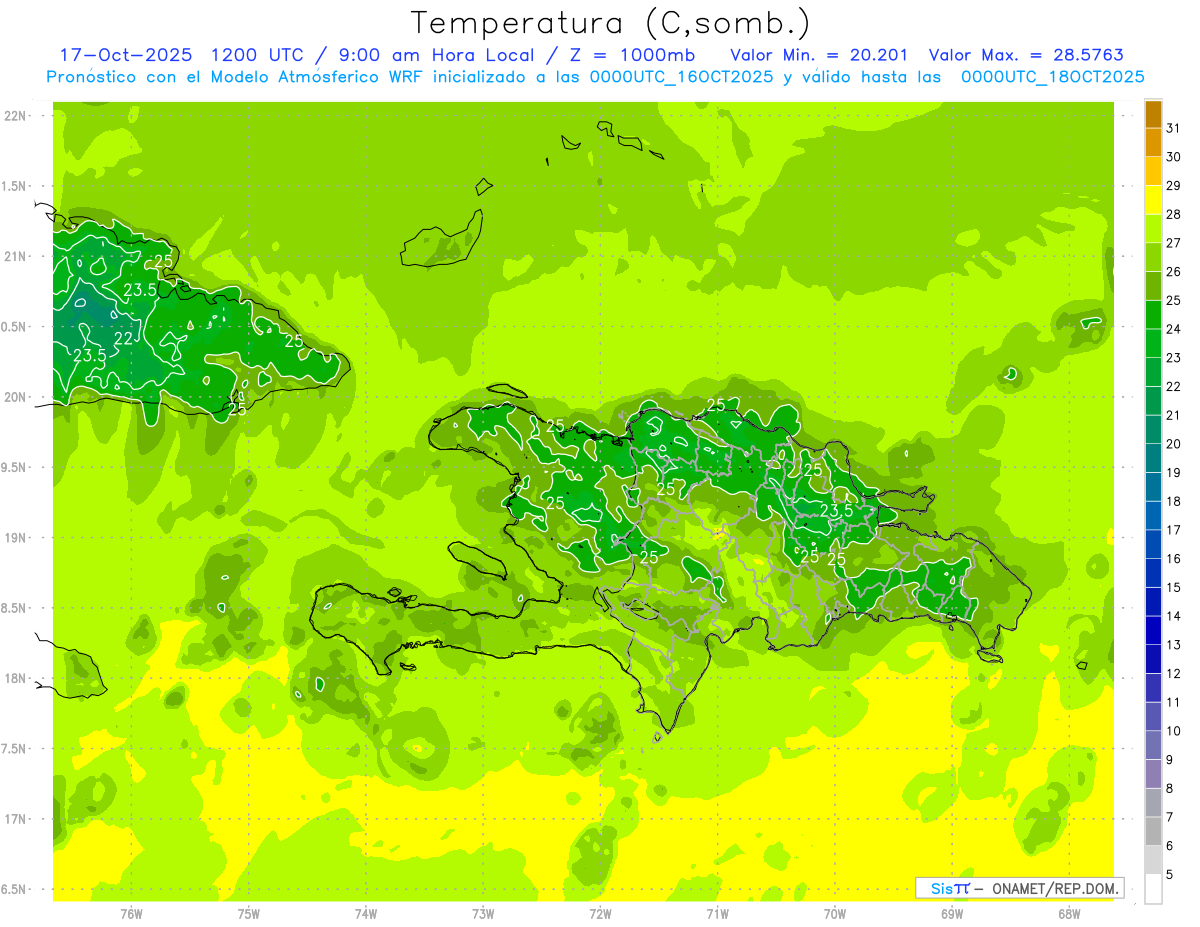Click the "Temperatura (C,somb.)" chart title
This screenshot has width=1200, height=927.
611,23
